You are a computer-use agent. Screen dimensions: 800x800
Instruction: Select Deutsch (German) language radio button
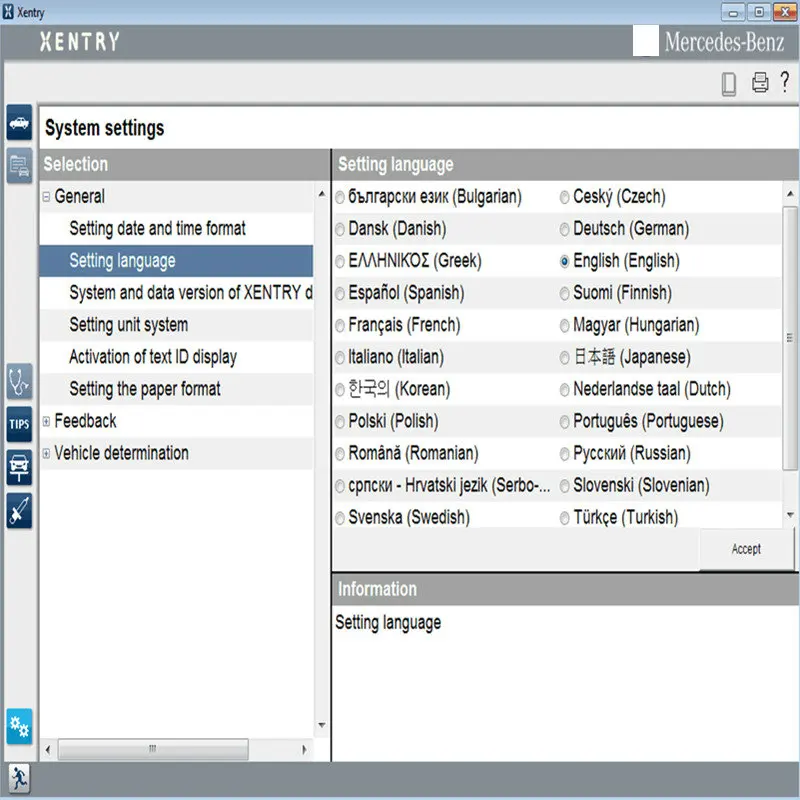564,230
